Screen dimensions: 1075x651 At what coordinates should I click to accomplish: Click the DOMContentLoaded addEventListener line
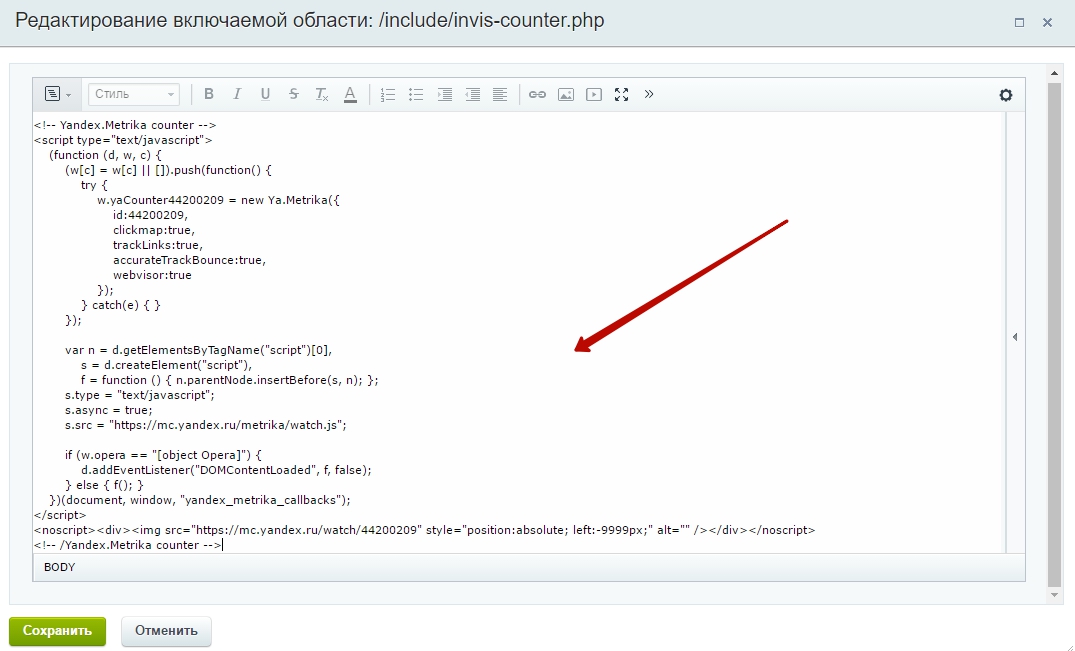[x=226, y=470]
